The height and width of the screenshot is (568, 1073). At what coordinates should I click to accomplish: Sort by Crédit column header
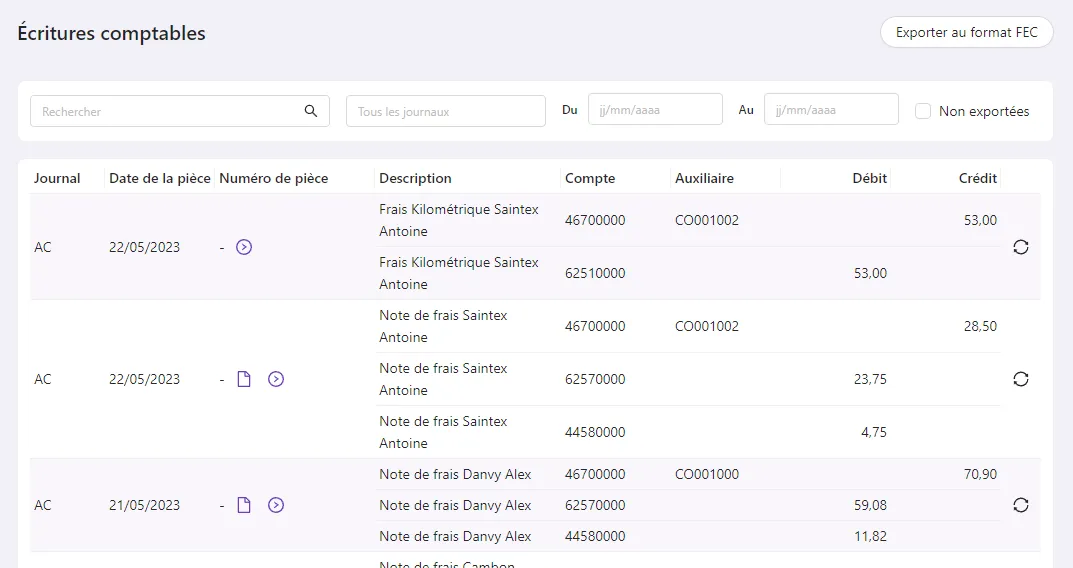(x=977, y=179)
